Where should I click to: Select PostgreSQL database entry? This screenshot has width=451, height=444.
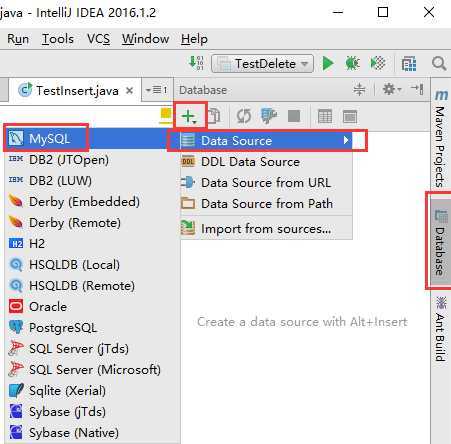(93, 328)
